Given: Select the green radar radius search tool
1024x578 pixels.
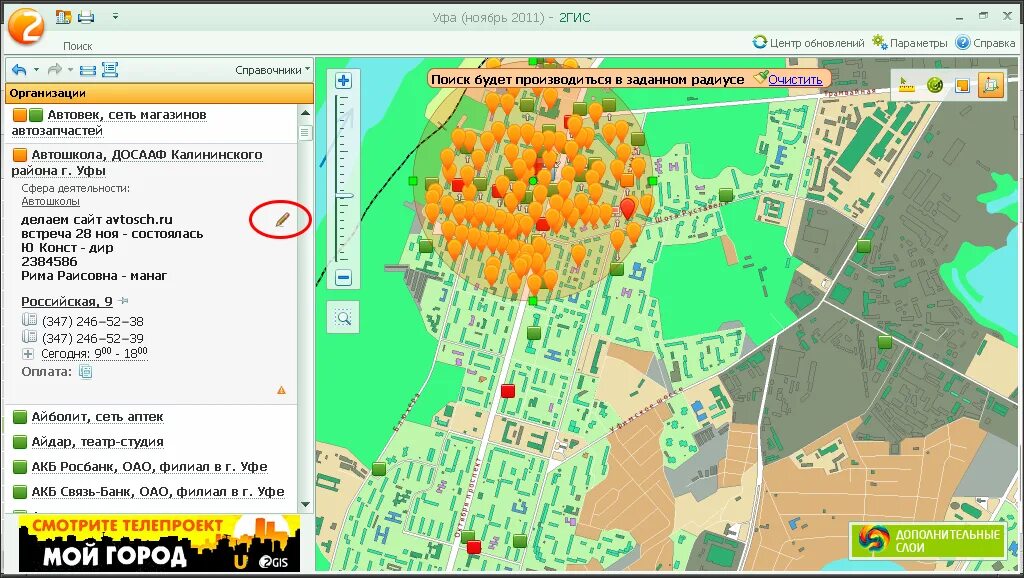Looking at the screenshot, I should (x=935, y=85).
